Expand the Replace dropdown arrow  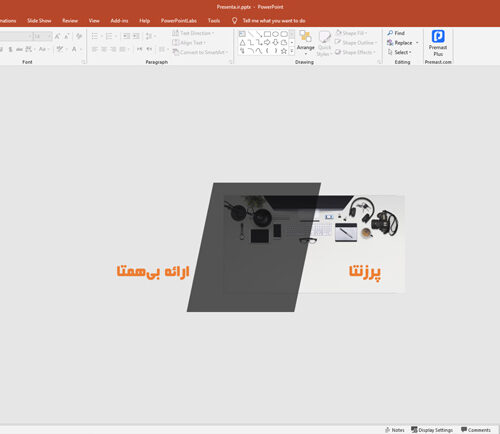(417, 43)
